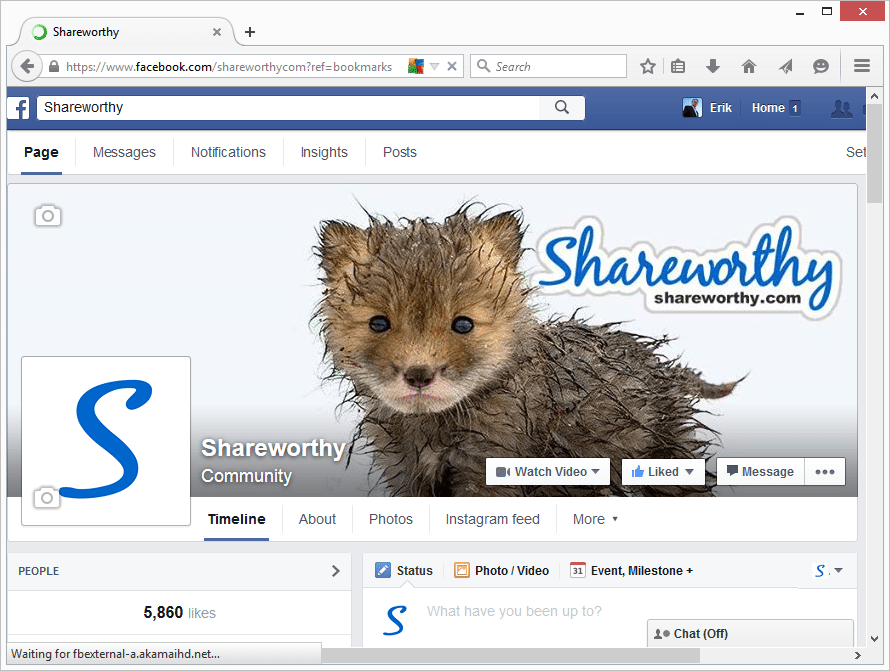Open the chat smiley bubble icon
This screenshot has height=671, width=890.
coord(821,66)
